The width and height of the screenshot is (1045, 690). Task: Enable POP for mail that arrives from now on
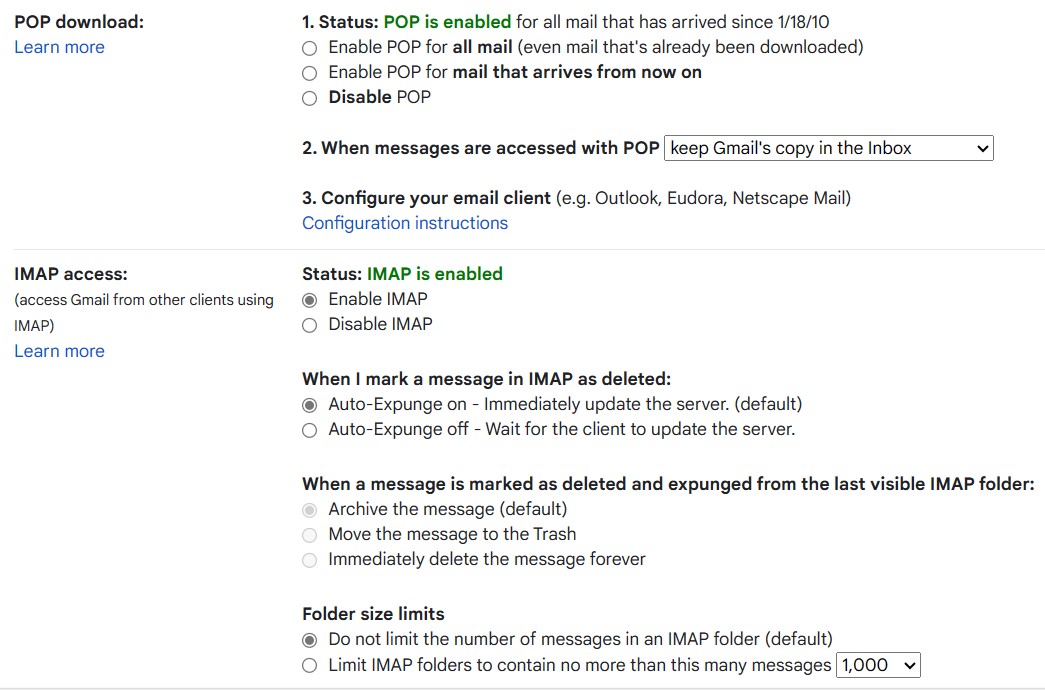point(310,72)
